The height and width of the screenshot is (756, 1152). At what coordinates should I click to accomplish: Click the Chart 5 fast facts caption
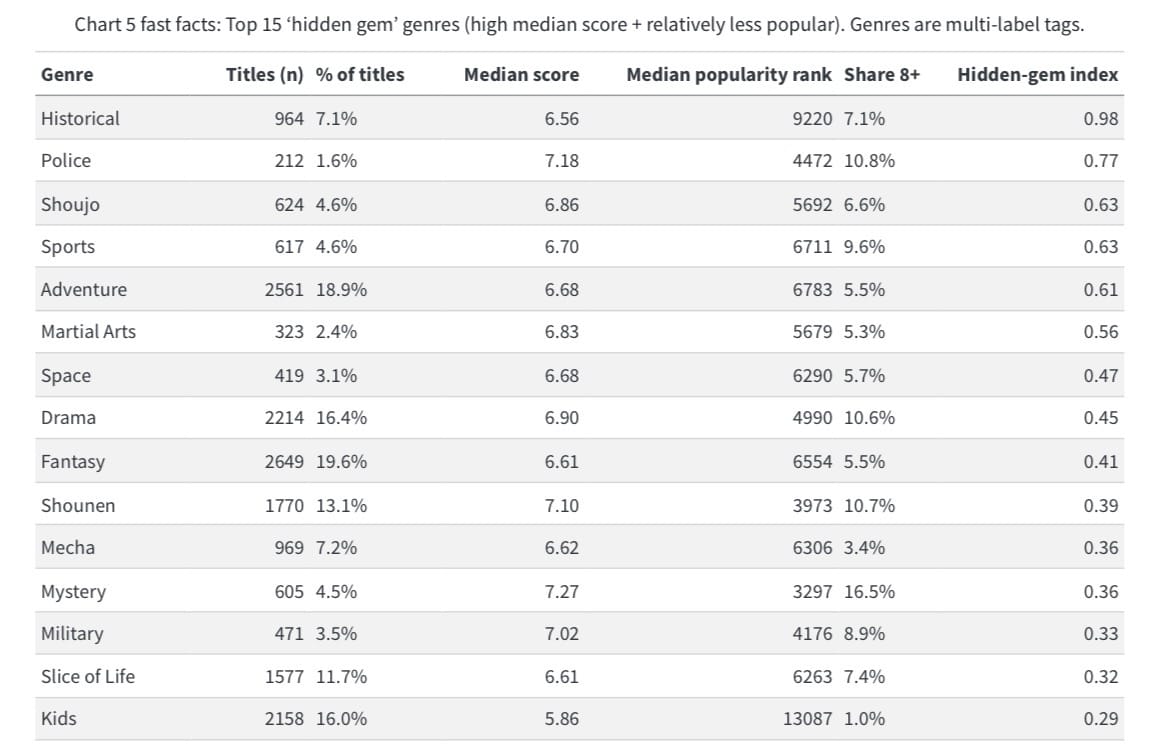click(579, 25)
